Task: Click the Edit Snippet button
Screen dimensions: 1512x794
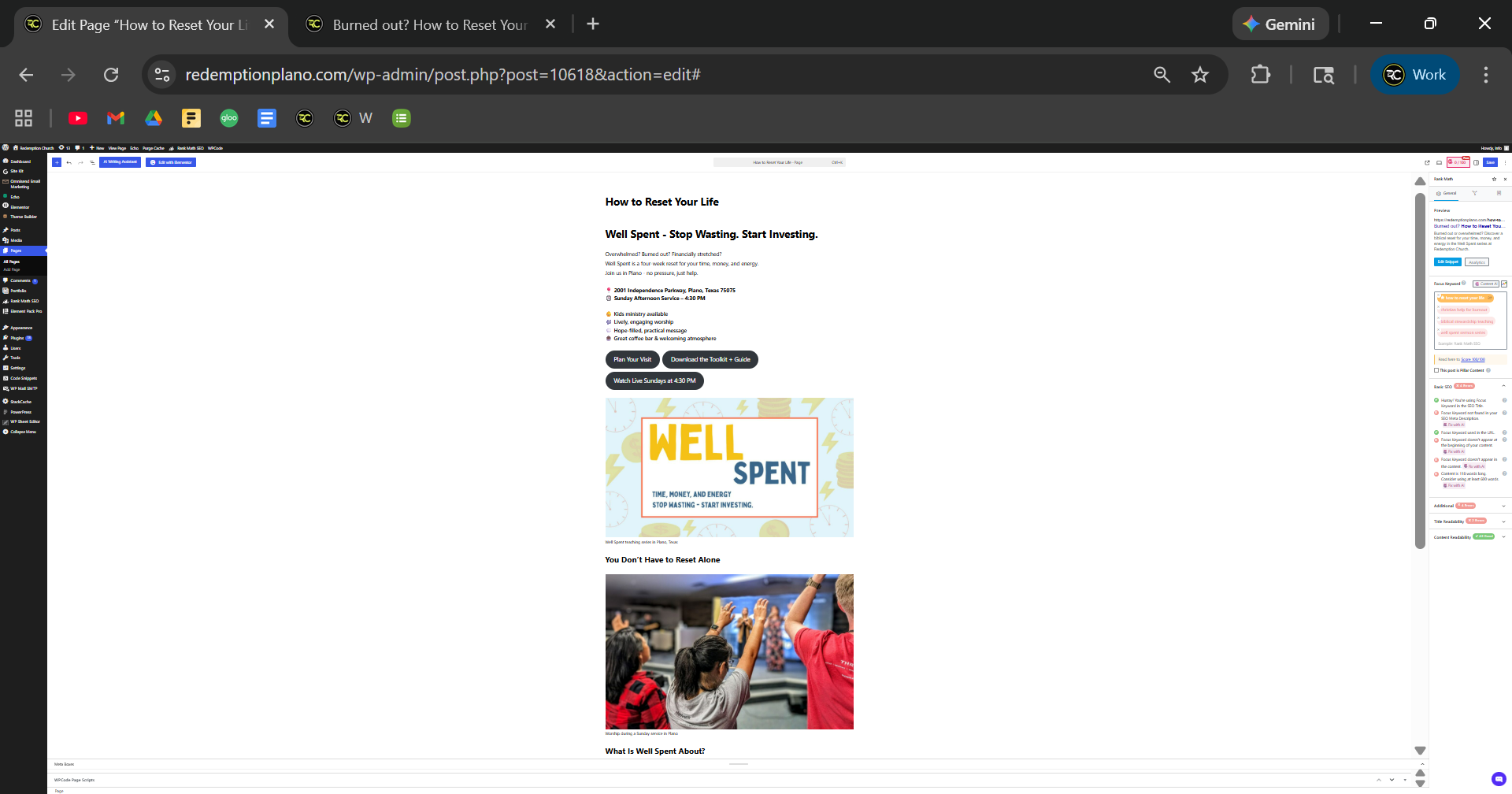Action: tap(1447, 262)
